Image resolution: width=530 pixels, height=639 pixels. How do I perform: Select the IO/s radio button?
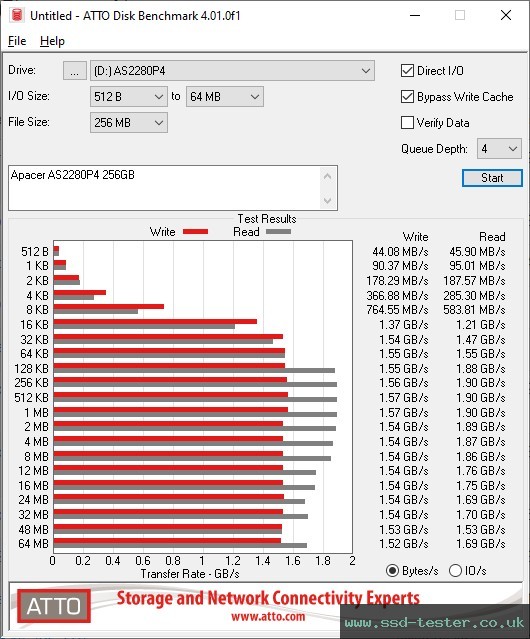[x=455, y=571]
